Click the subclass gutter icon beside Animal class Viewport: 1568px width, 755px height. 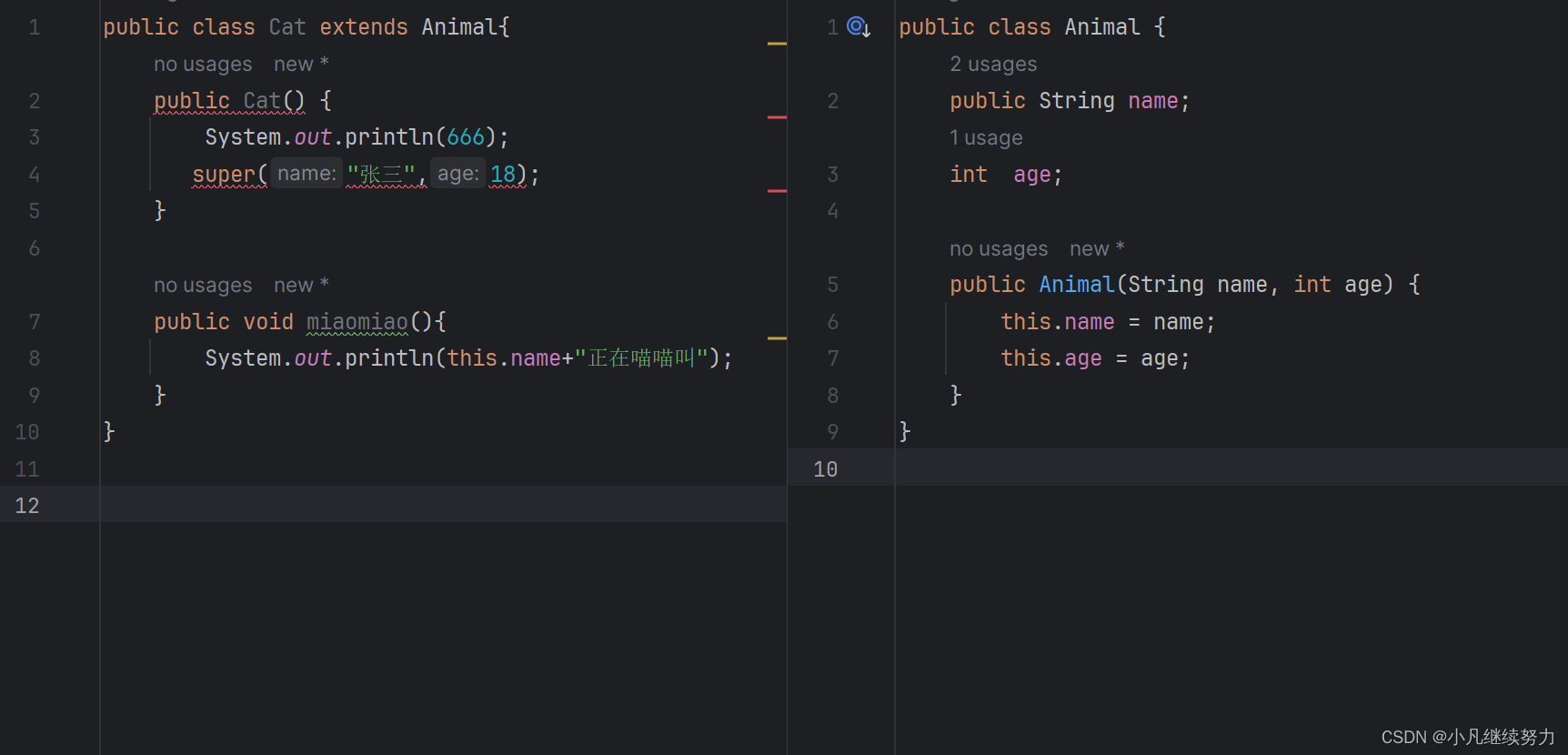coord(859,27)
